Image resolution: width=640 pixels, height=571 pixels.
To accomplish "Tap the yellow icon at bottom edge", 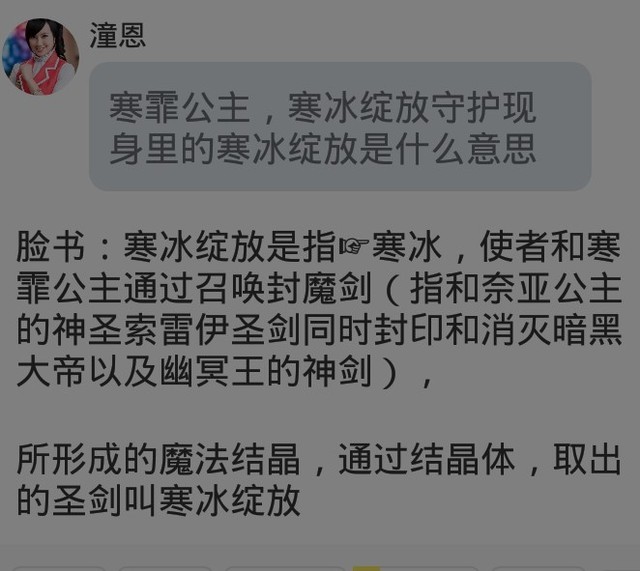I will coord(366,569).
